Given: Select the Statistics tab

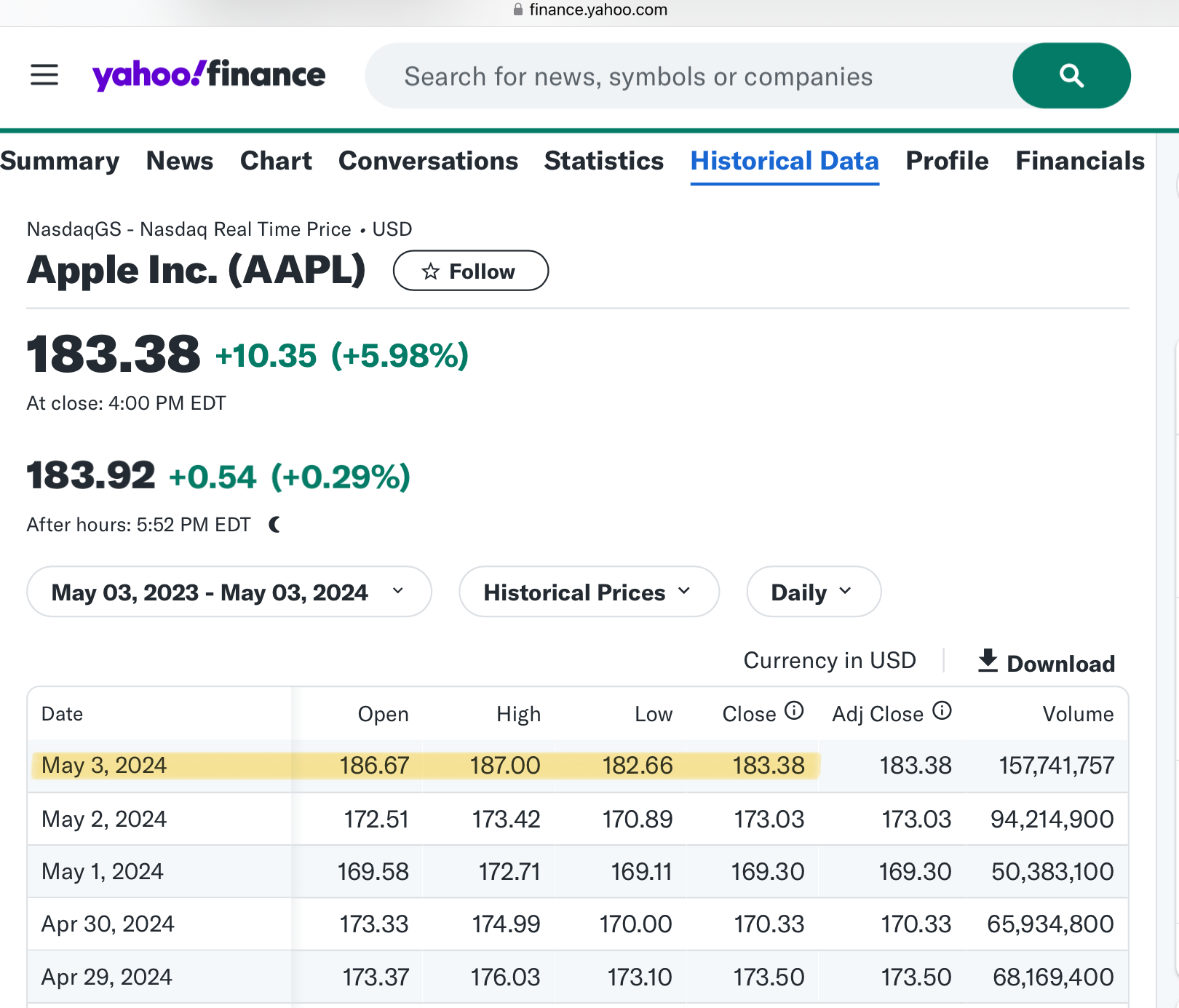Looking at the screenshot, I should click(x=604, y=161).
